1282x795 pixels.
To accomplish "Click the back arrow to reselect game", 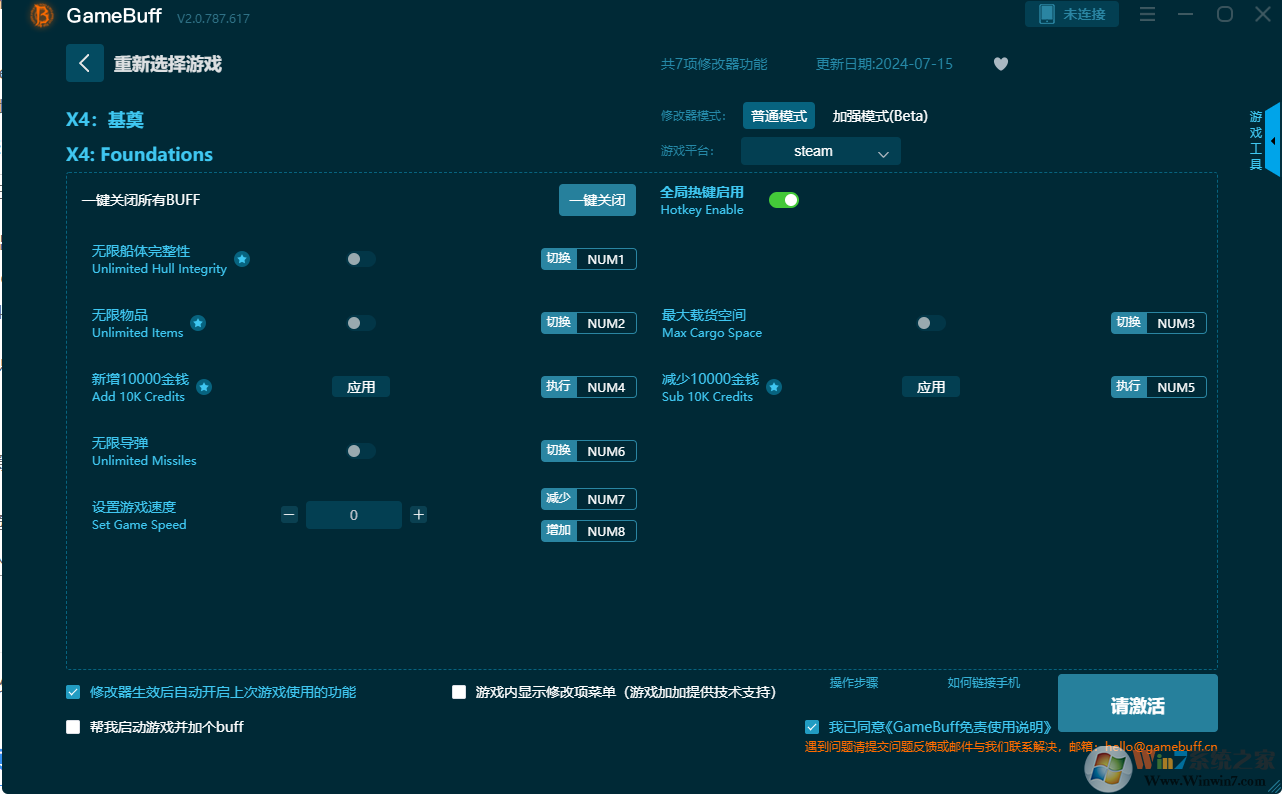I will tap(85, 63).
